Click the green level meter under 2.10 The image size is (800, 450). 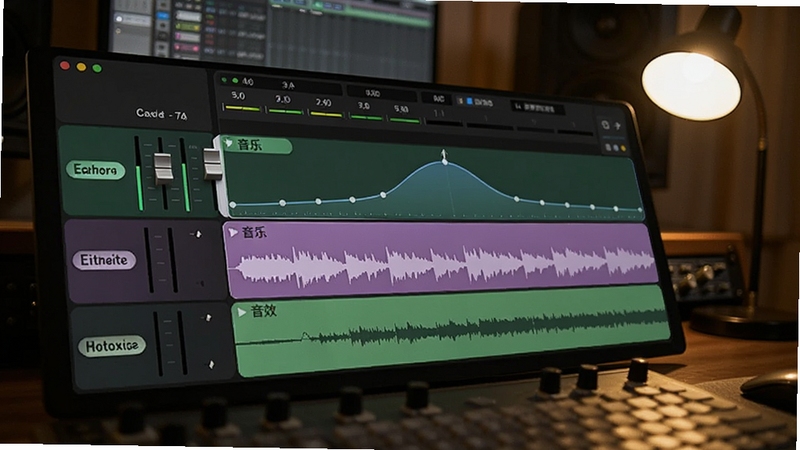click(285, 111)
